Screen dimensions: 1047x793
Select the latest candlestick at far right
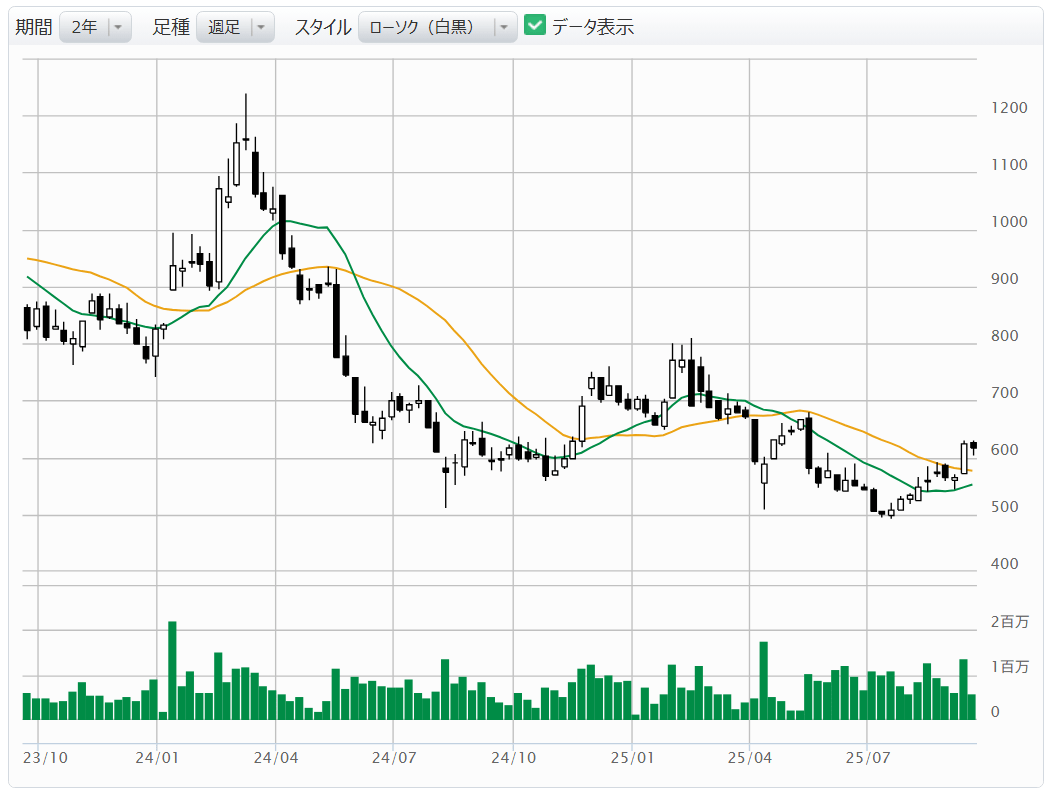(x=973, y=446)
